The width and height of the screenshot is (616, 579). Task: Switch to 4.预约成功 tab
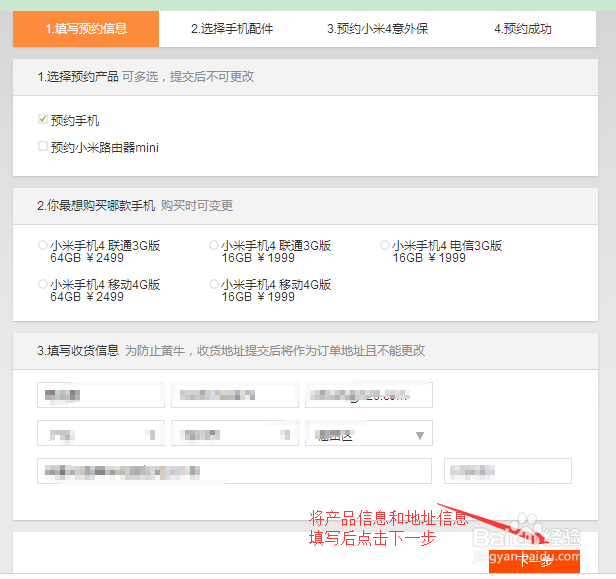pos(523,29)
